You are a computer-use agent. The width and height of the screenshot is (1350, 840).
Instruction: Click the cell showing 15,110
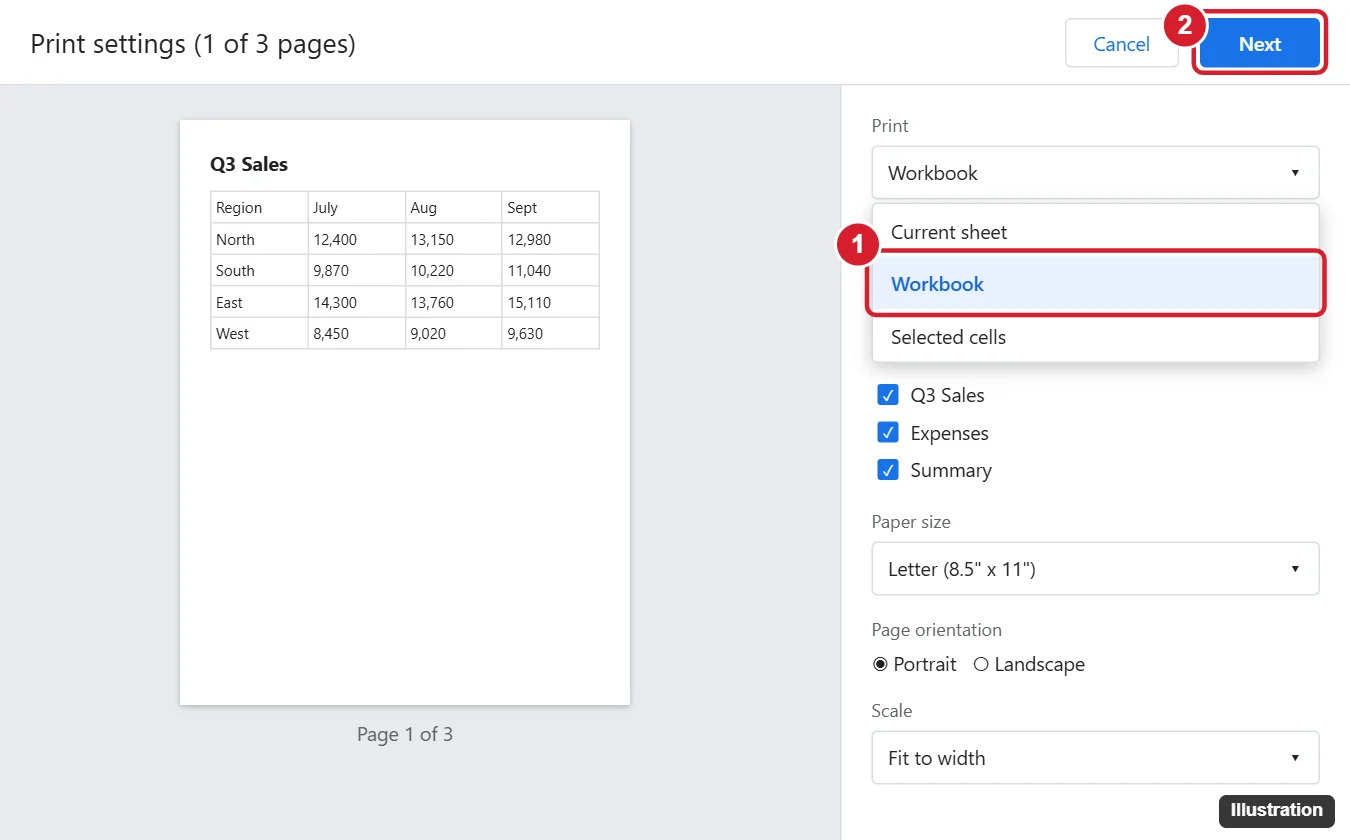coord(550,302)
